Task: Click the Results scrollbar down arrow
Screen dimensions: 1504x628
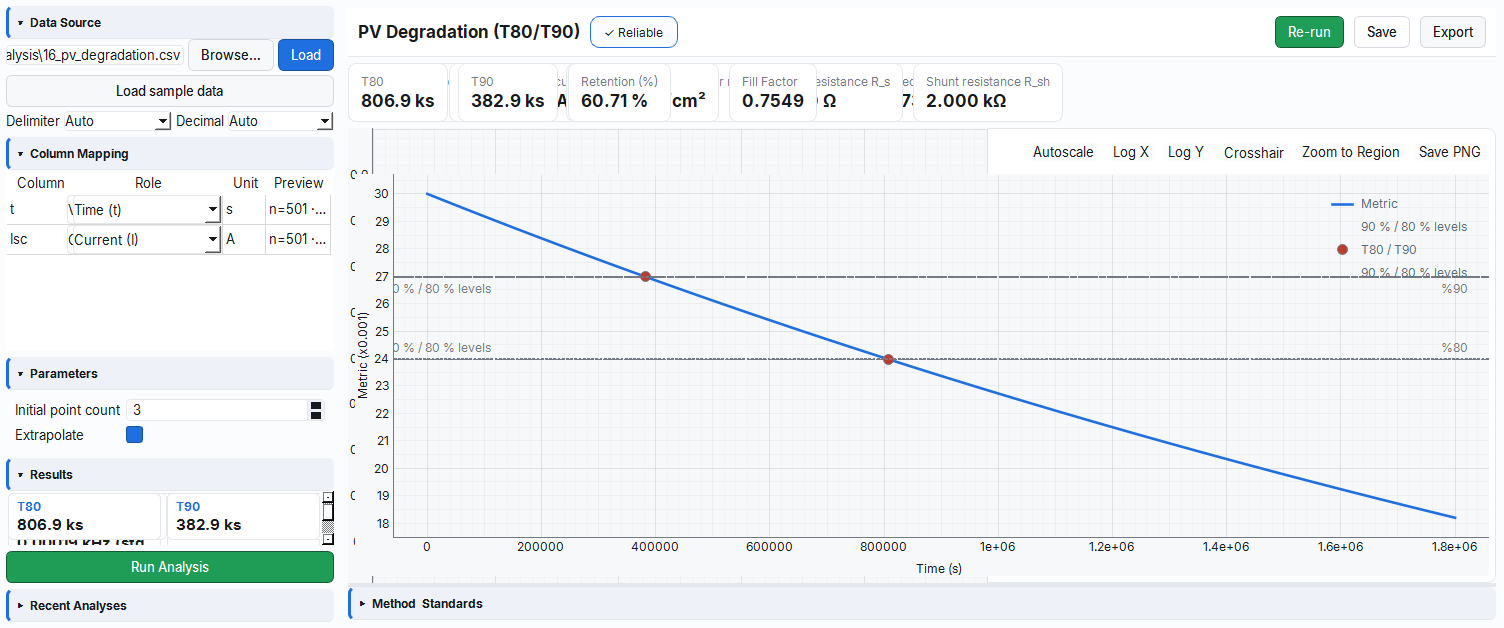Action: pos(327,539)
